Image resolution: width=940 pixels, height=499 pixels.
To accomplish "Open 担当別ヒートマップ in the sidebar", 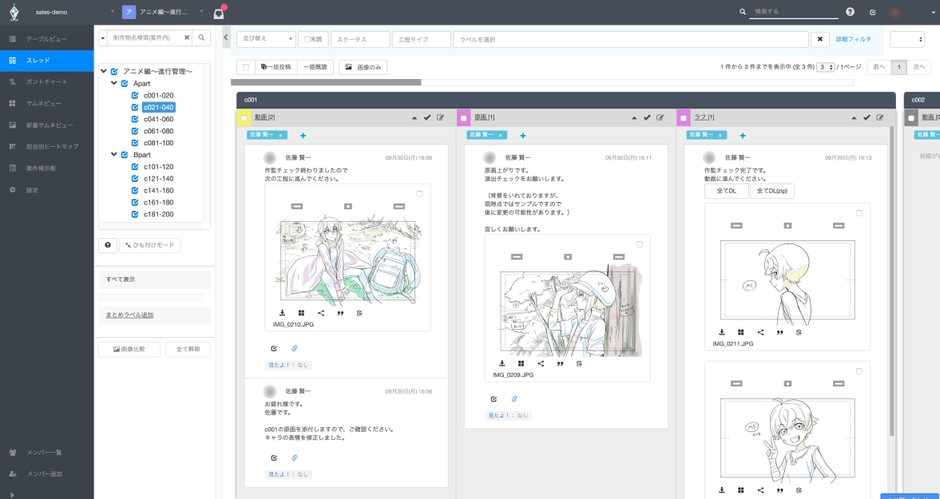I will click(46, 146).
